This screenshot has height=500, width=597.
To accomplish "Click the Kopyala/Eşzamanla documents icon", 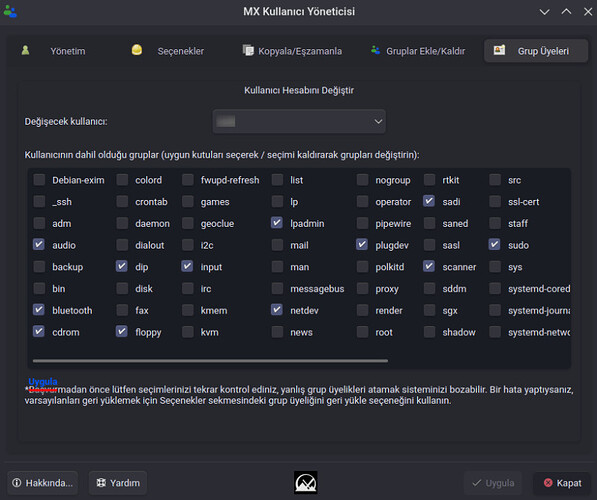I will [248, 50].
